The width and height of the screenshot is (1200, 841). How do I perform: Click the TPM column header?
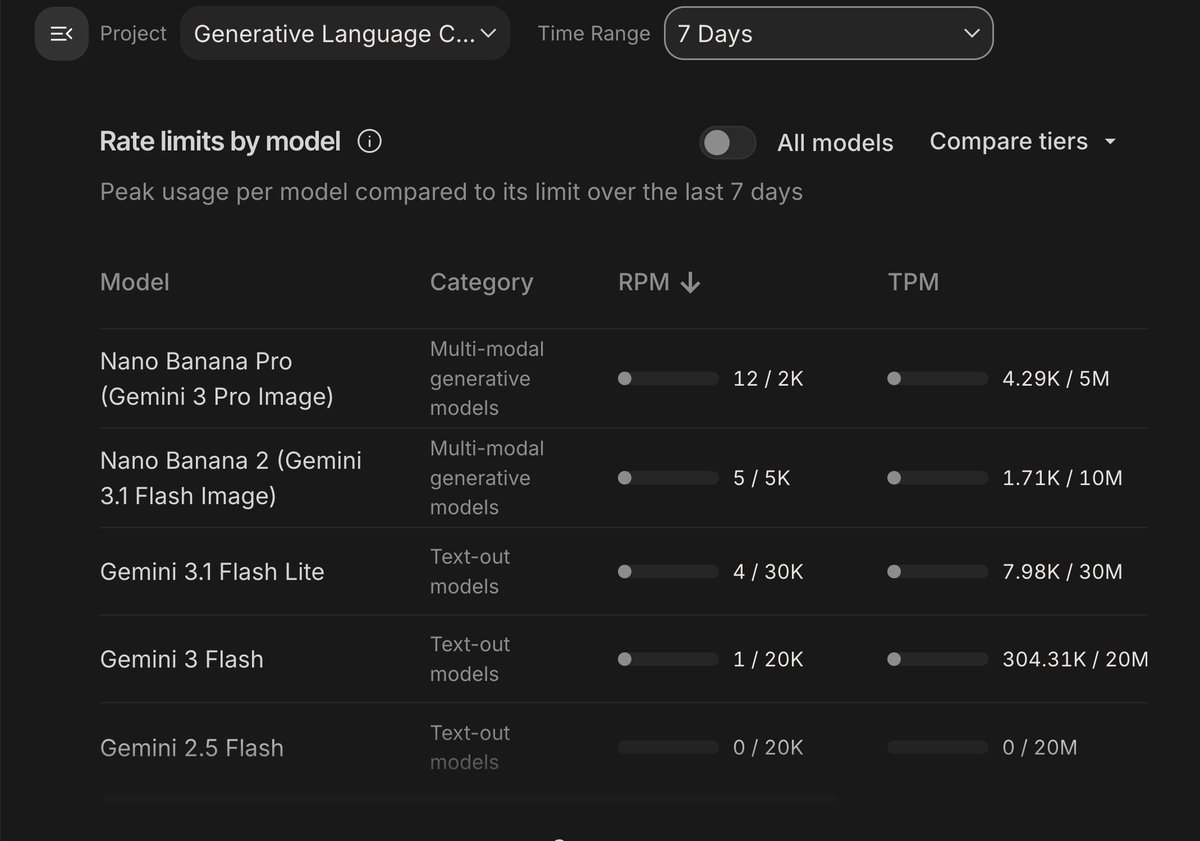[x=913, y=283]
